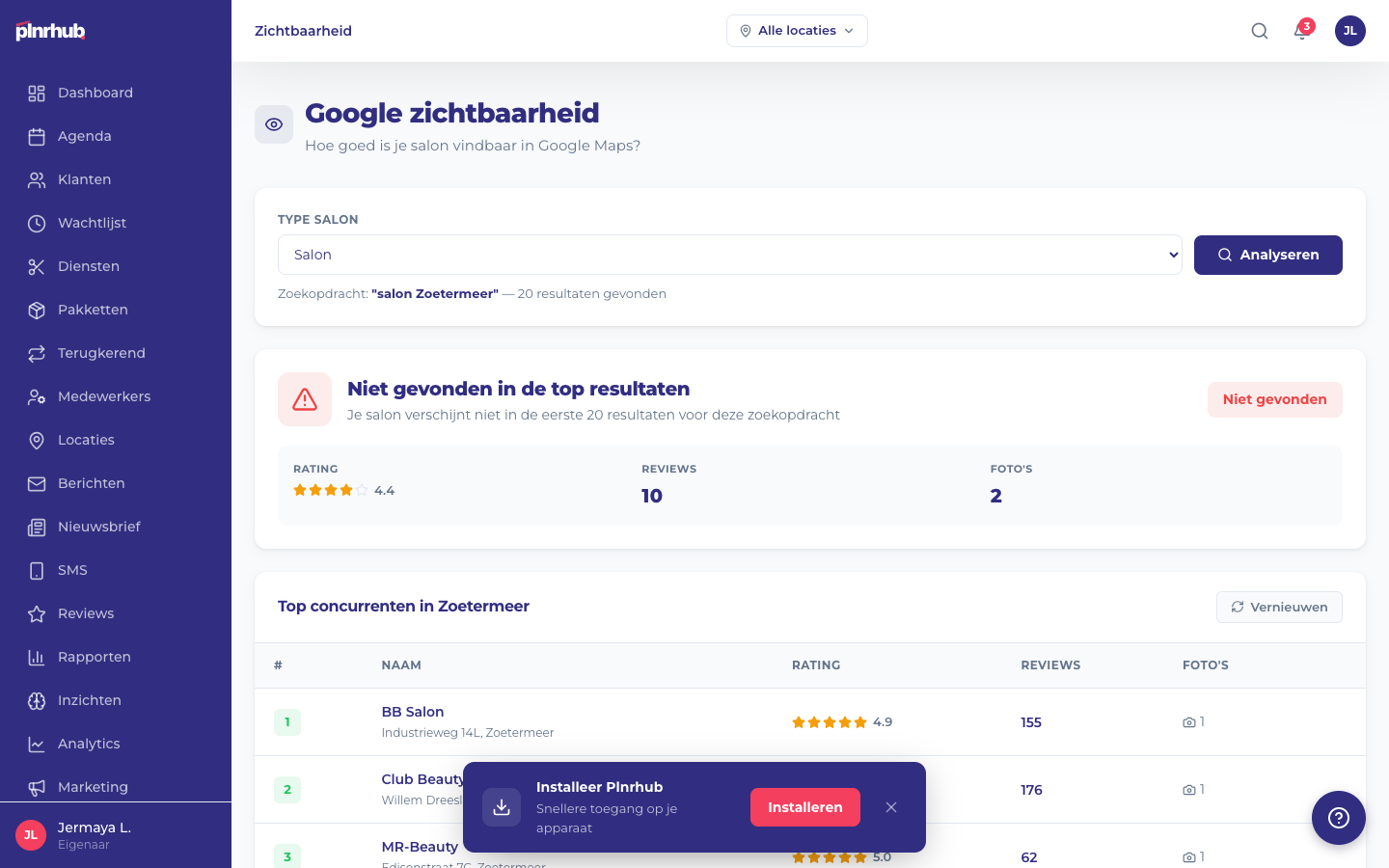Dismiss the Installeer Plnrhub banner

tap(891, 807)
